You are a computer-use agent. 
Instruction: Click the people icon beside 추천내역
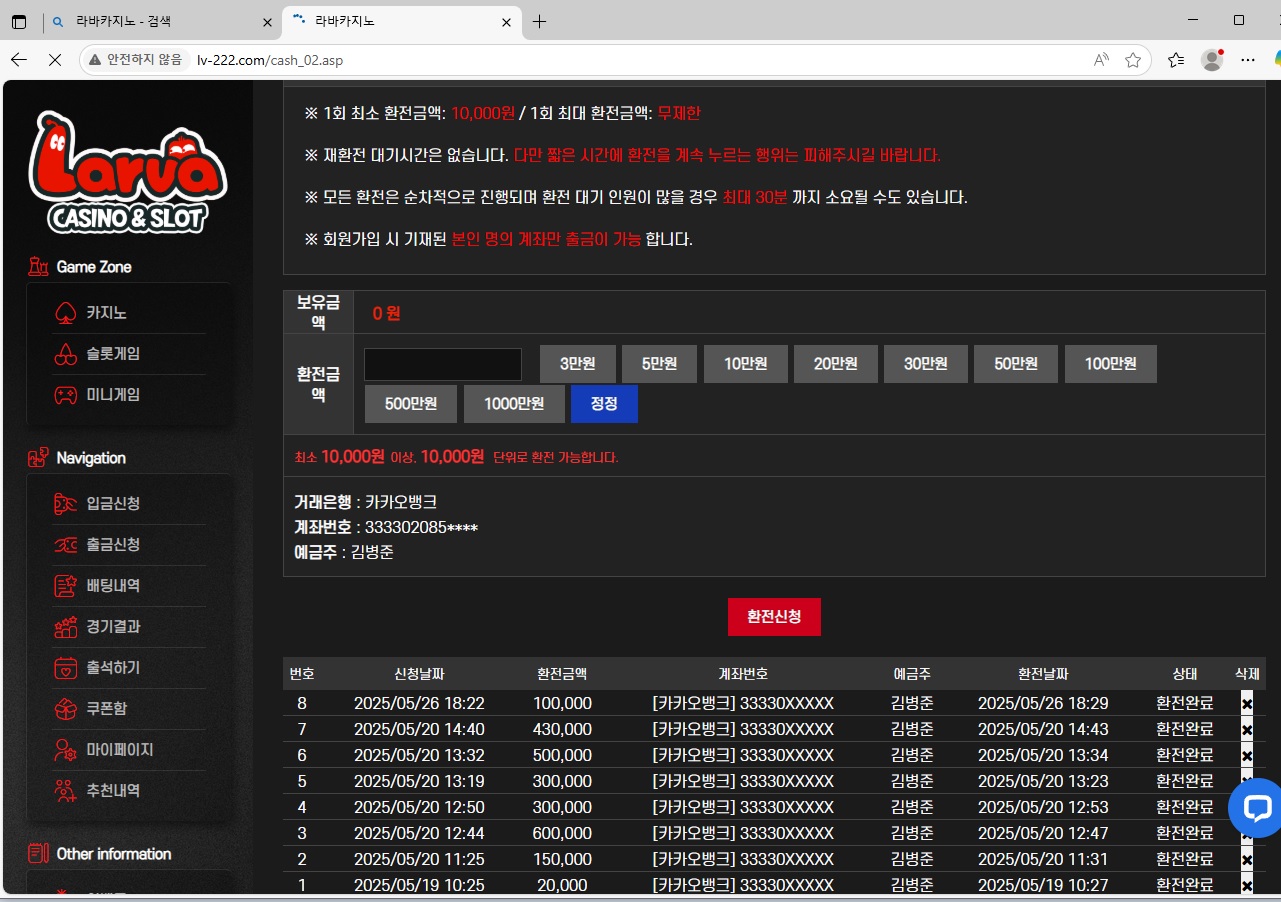tap(65, 791)
